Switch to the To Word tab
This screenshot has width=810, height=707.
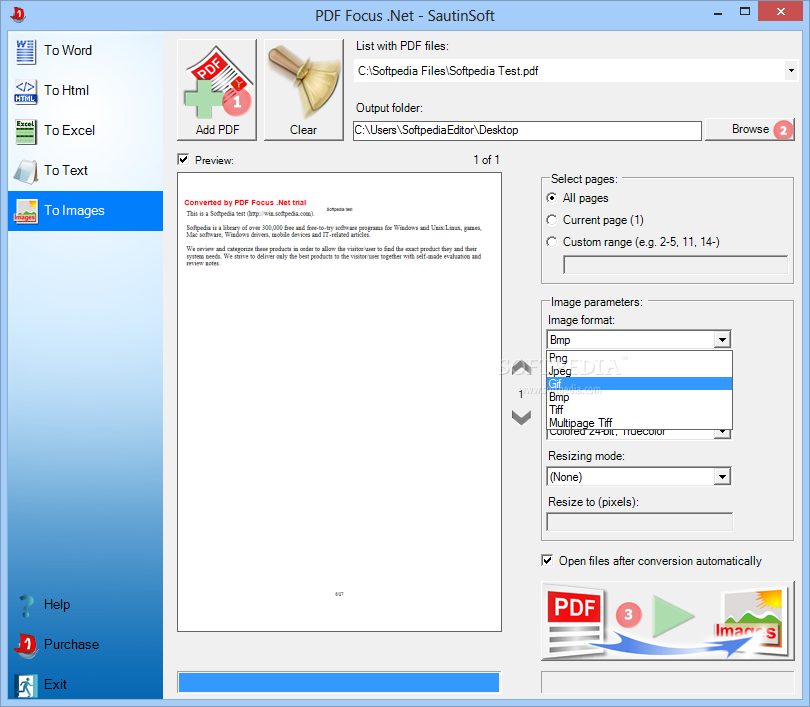(x=85, y=51)
